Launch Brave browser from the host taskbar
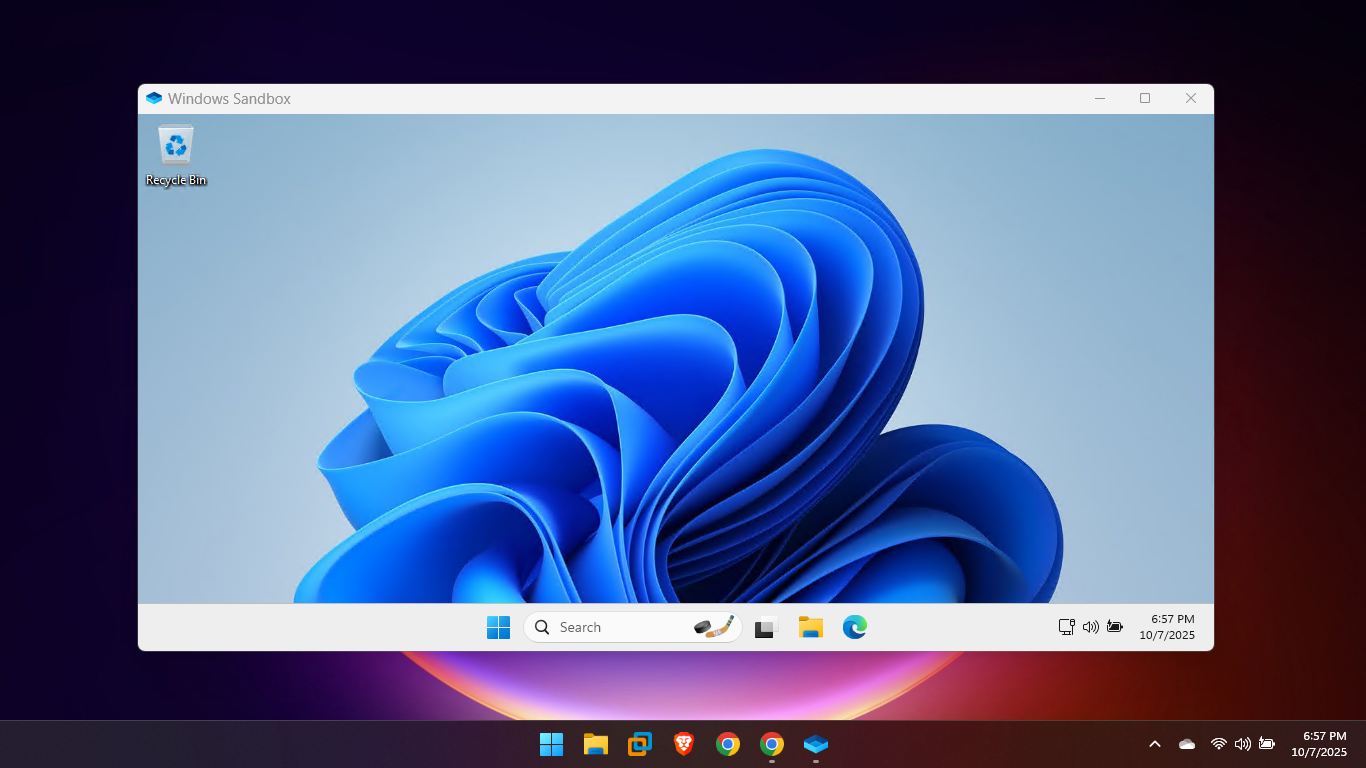Screen dimensions: 1366x768 pyautogui.click(x=684, y=744)
